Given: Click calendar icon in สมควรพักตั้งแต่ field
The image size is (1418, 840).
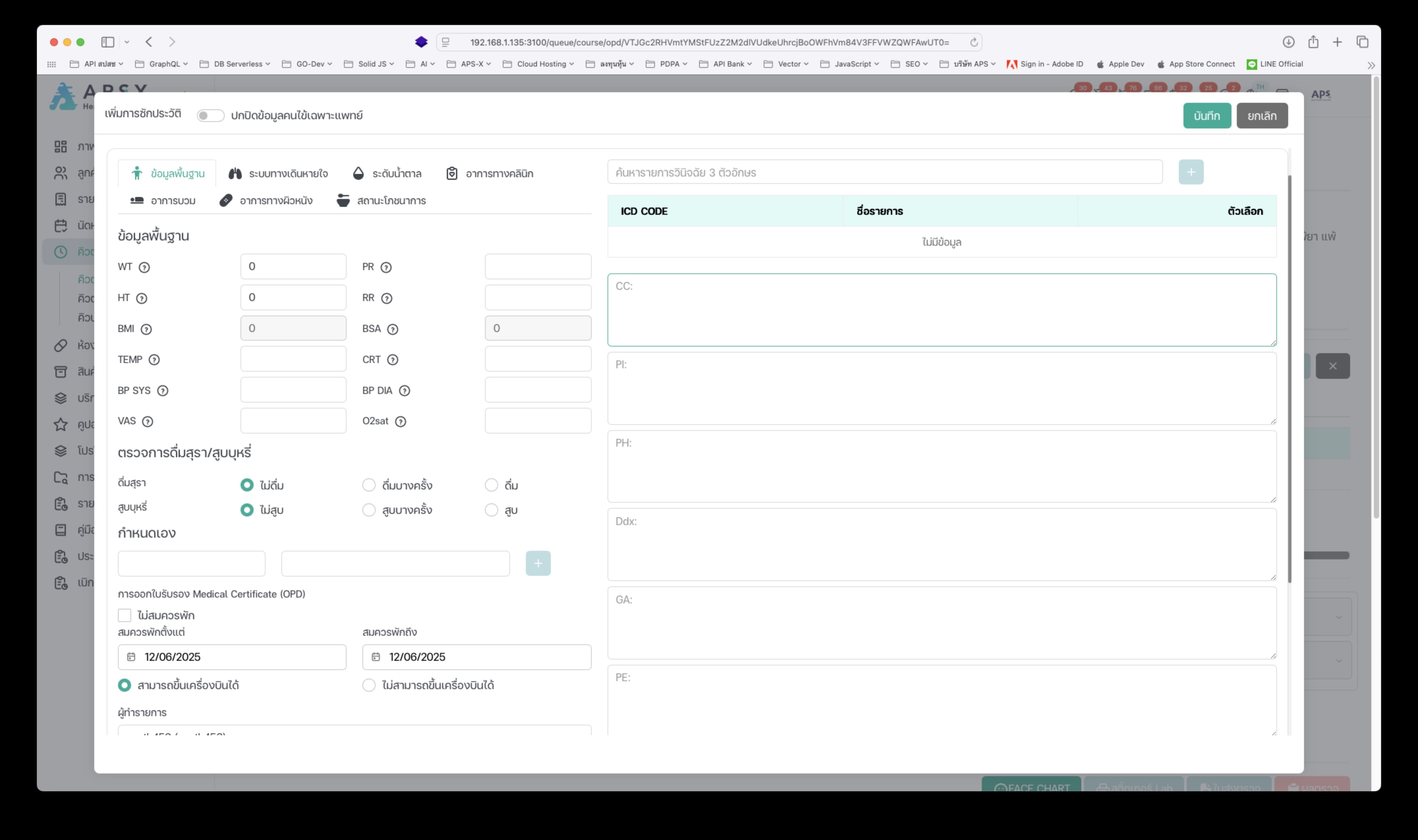Looking at the screenshot, I should point(131,657).
